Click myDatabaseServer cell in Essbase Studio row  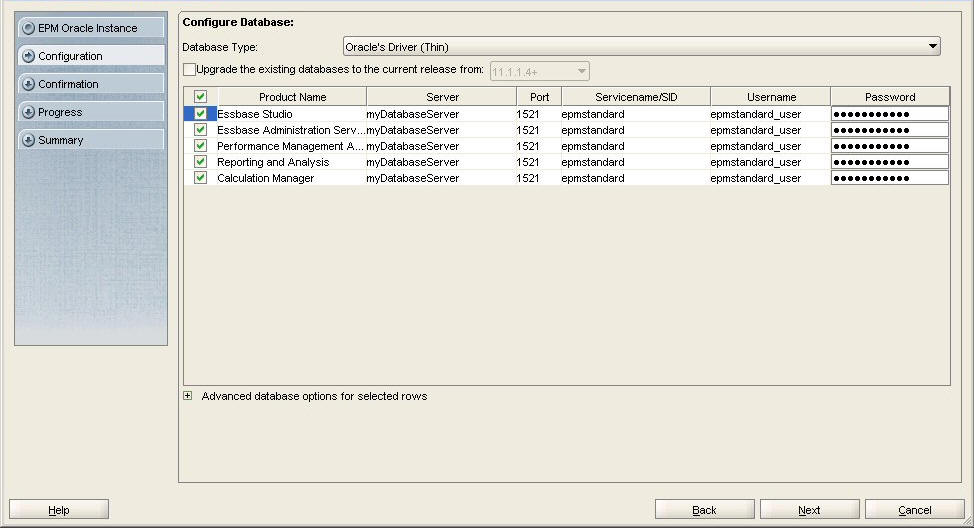[x=441, y=114]
